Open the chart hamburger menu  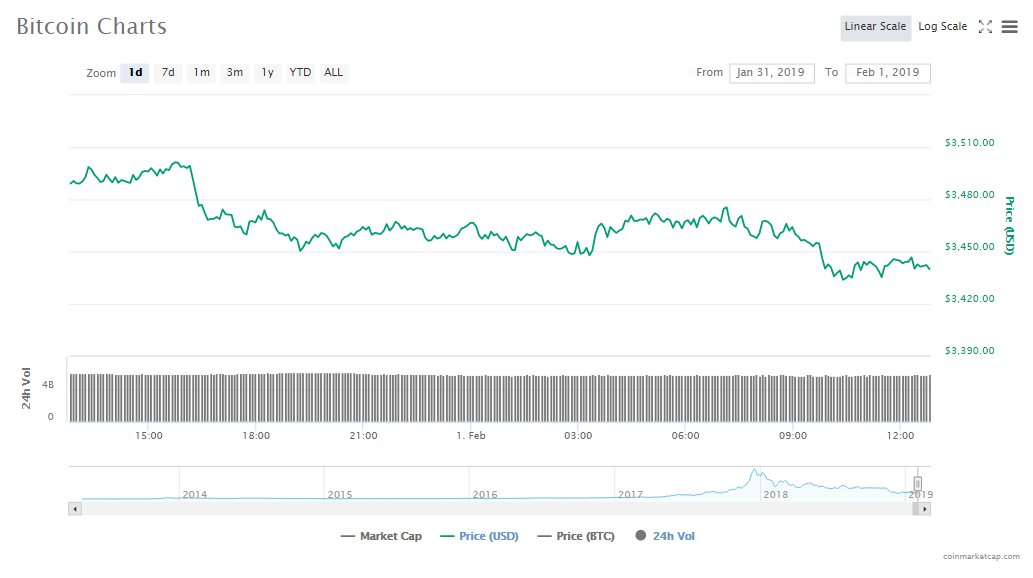tap(1009, 27)
